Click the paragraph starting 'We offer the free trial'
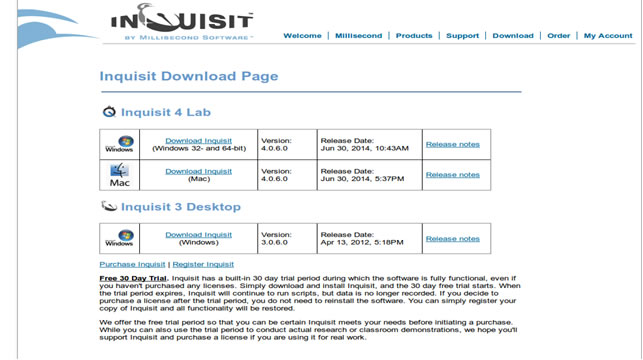Viewport: 643px width, 360px height. click(x=308, y=330)
